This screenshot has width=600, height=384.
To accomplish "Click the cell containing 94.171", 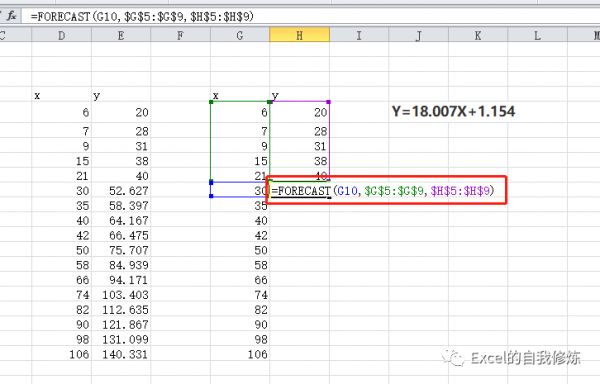I will pos(121,280).
